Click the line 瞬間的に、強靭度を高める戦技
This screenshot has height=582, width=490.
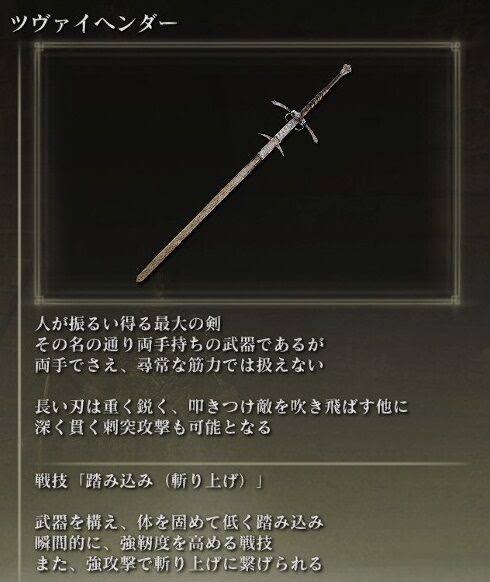coord(154,543)
